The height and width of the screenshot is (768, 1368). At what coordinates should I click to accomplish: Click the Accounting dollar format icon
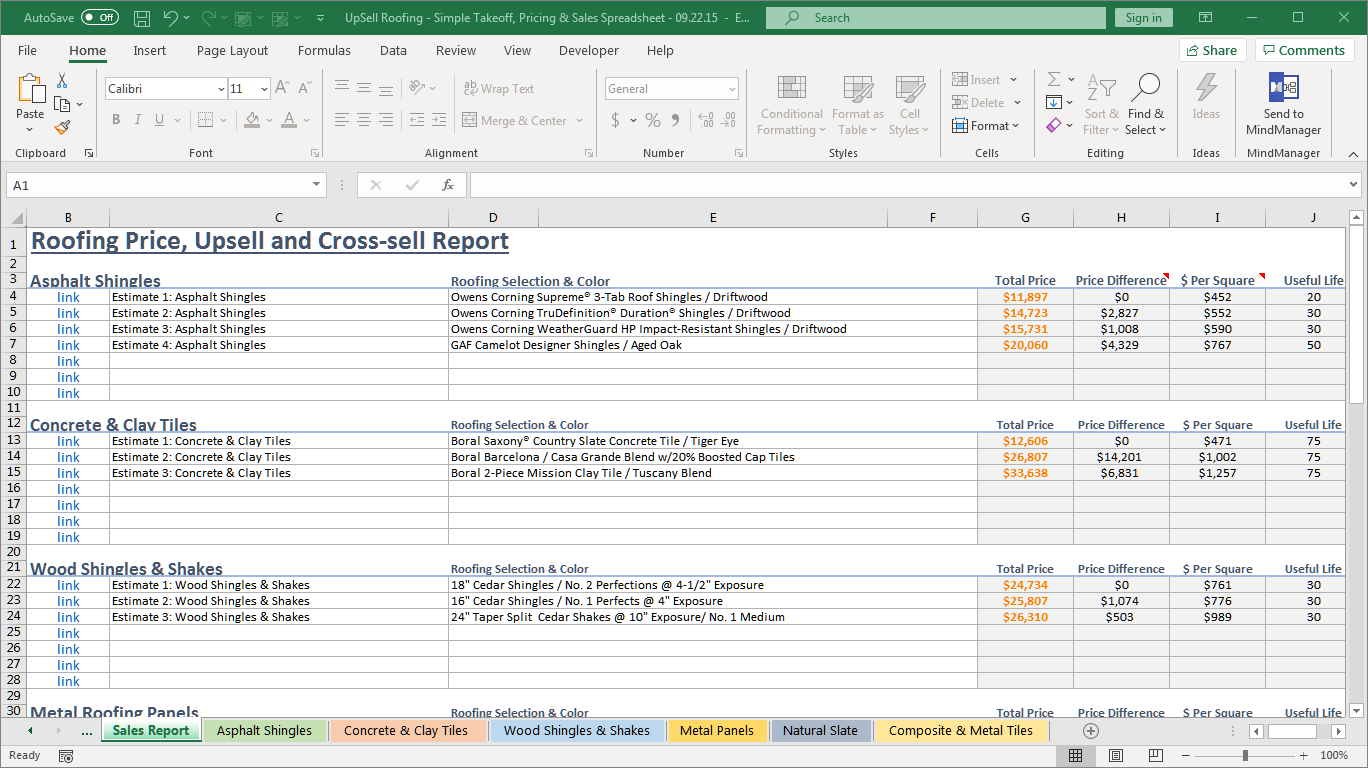[614, 120]
